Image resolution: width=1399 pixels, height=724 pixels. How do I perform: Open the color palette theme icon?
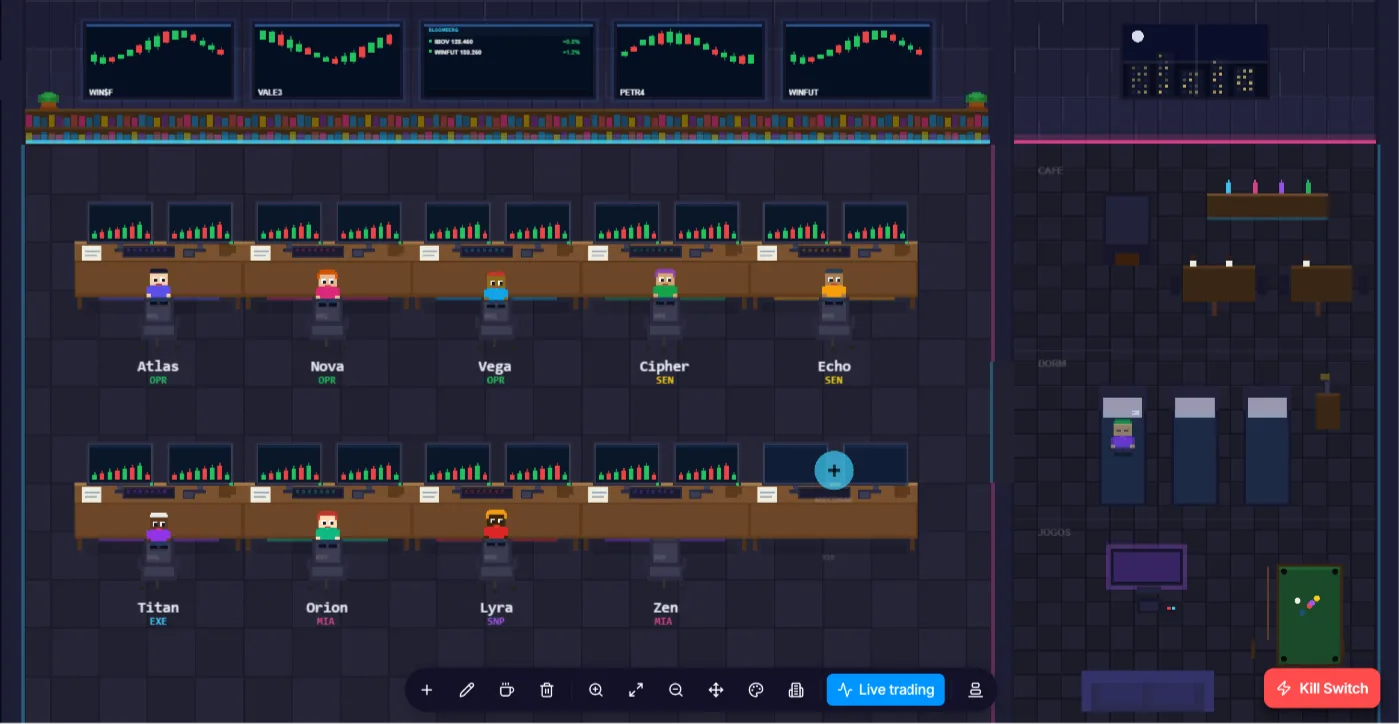(756, 690)
